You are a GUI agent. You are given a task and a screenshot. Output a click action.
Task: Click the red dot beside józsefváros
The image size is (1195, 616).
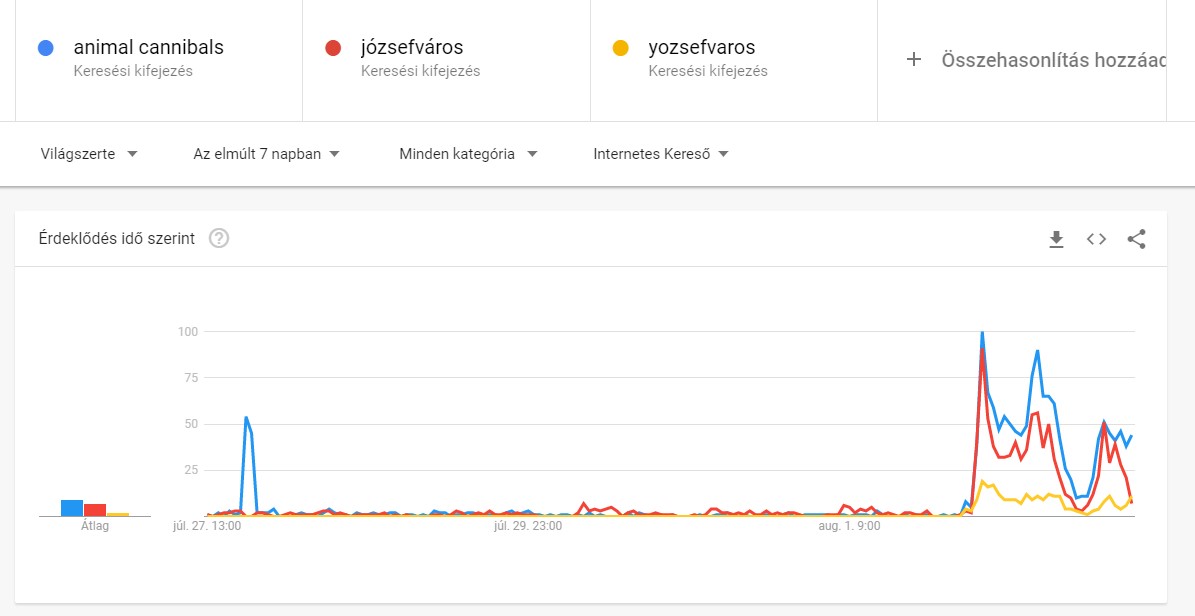click(333, 48)
